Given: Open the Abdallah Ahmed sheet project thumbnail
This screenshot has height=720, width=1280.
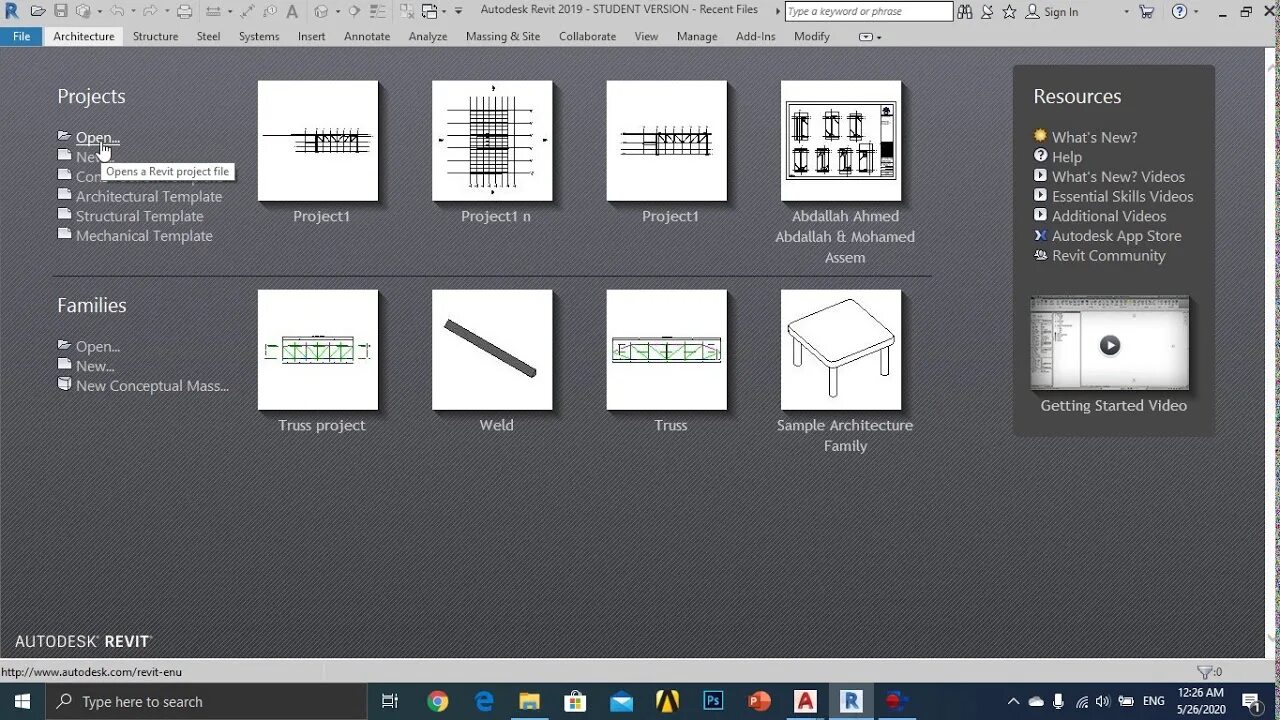Looking at the screenshot, I should (x=841, y=141).
